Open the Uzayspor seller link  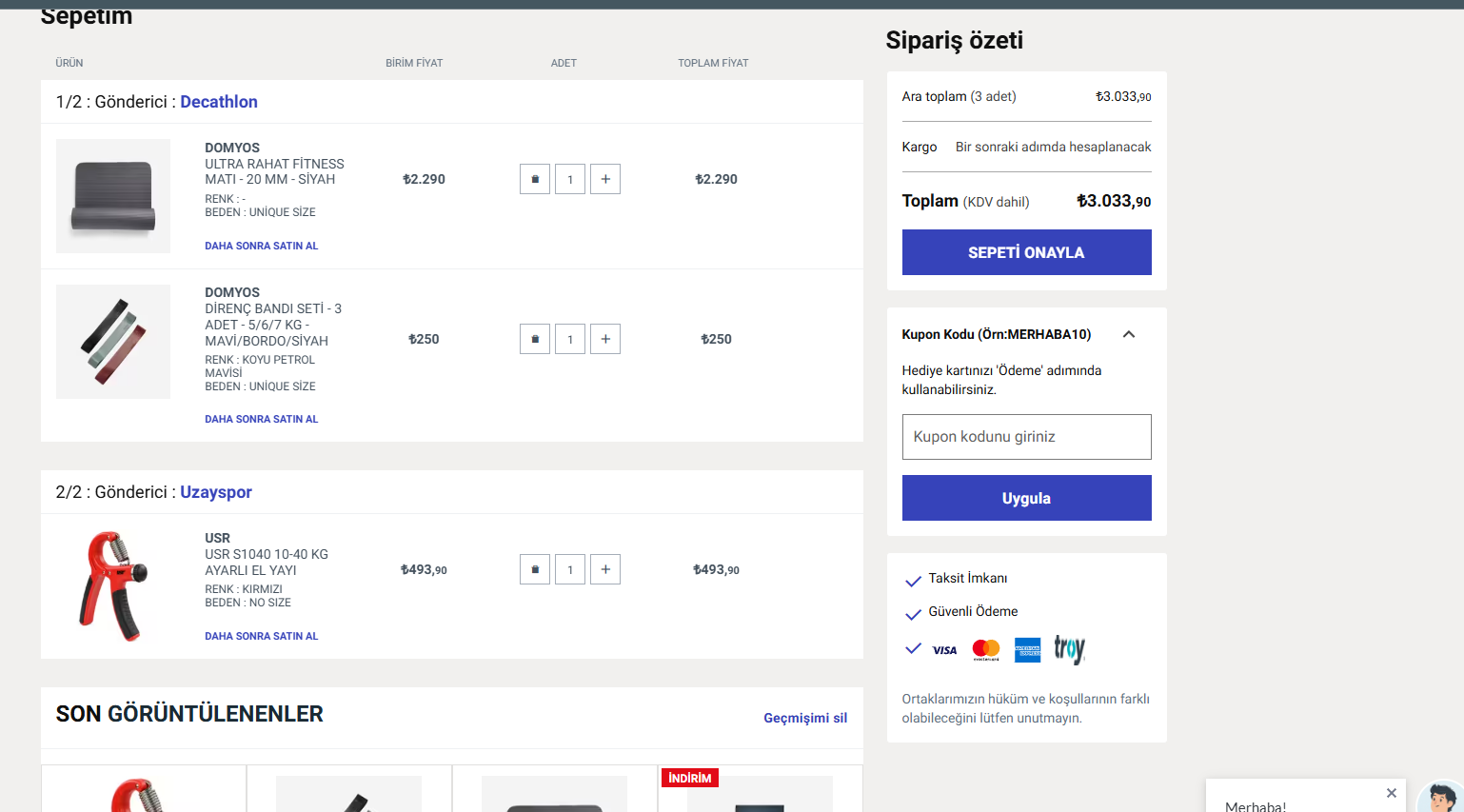pos(216,492)
